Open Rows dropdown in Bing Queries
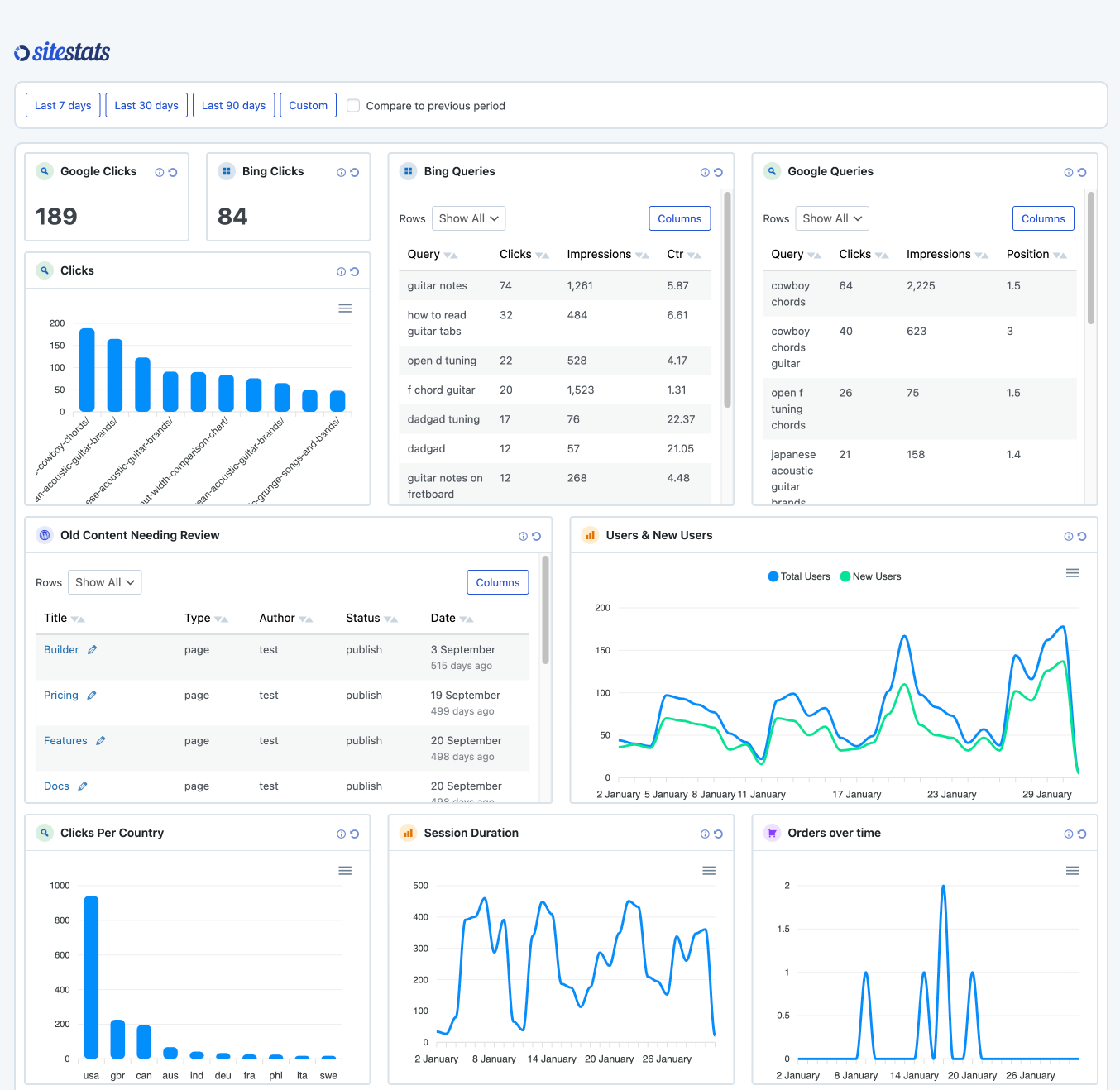The height and width of the screenshot is (1090, 1120). click(x=468, y=218)
